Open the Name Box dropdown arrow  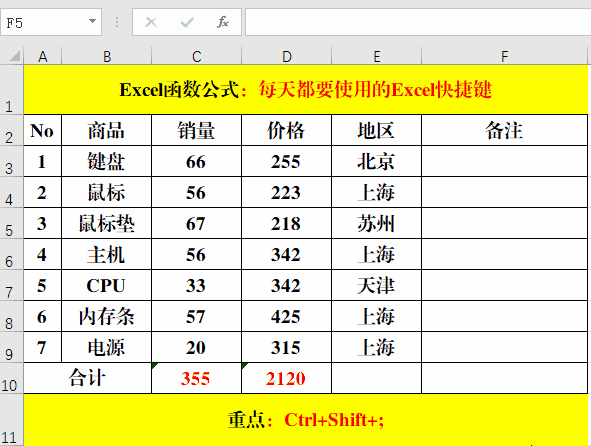coord(92,21)
